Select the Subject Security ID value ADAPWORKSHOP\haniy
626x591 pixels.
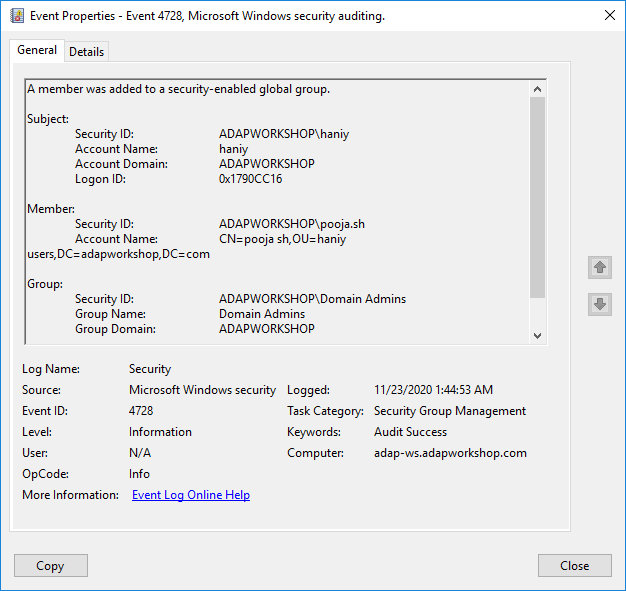pos(284,134)
